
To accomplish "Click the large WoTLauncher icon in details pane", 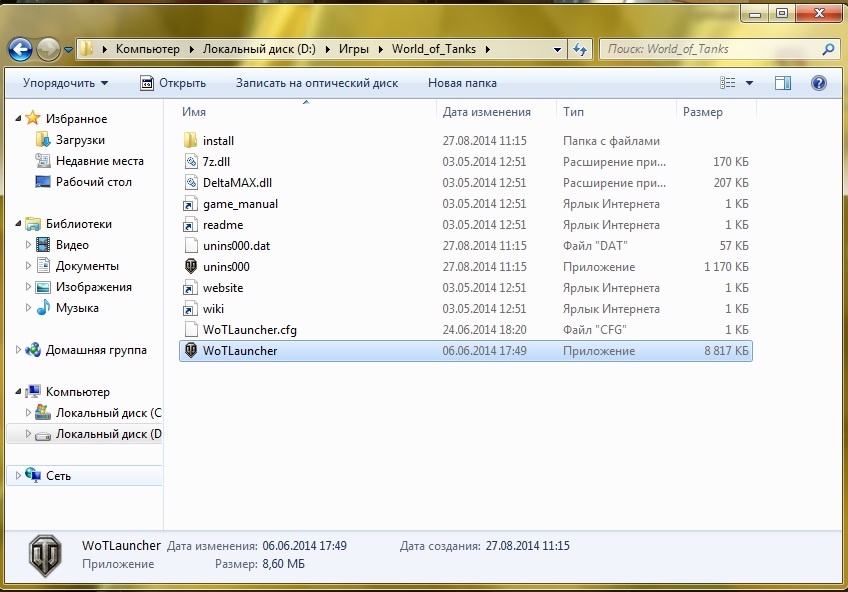I will (x=45, y=555).
